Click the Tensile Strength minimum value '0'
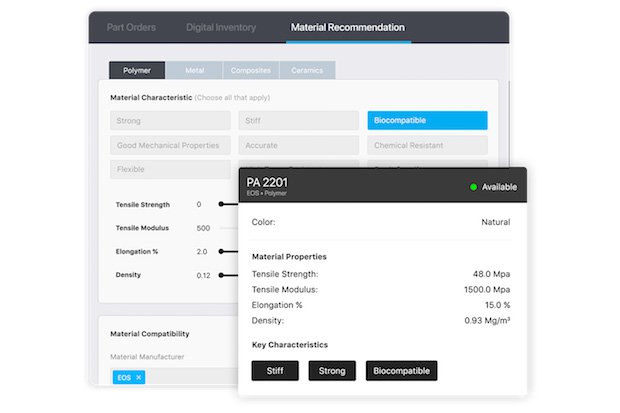Screen dimensions: 620x413 pos(199,205)
